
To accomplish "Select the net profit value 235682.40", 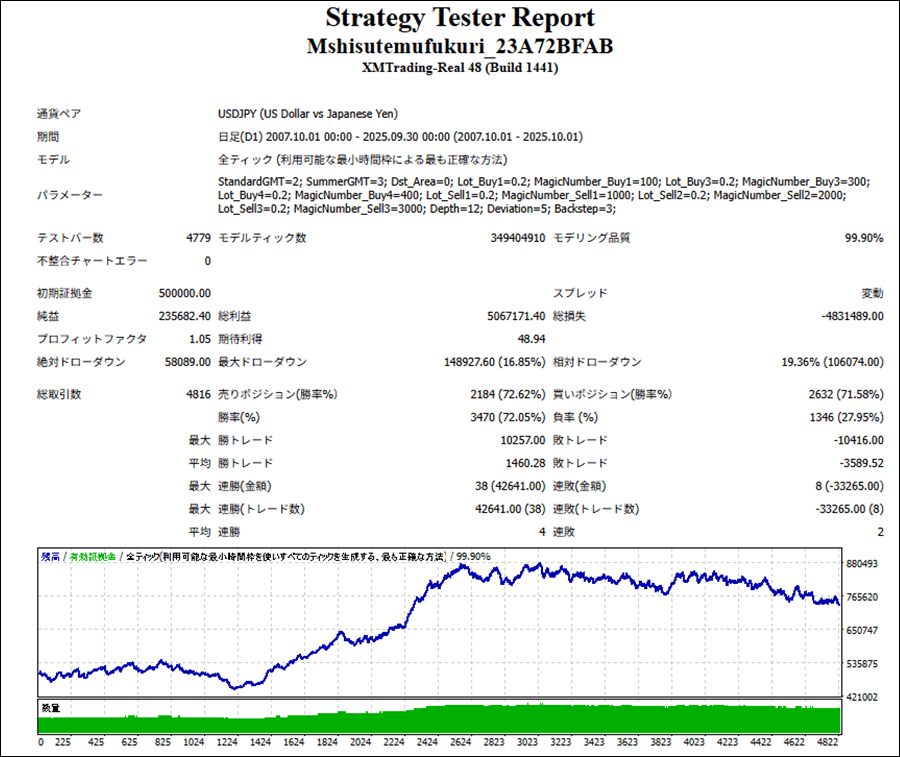I will [x=184, y=316].
